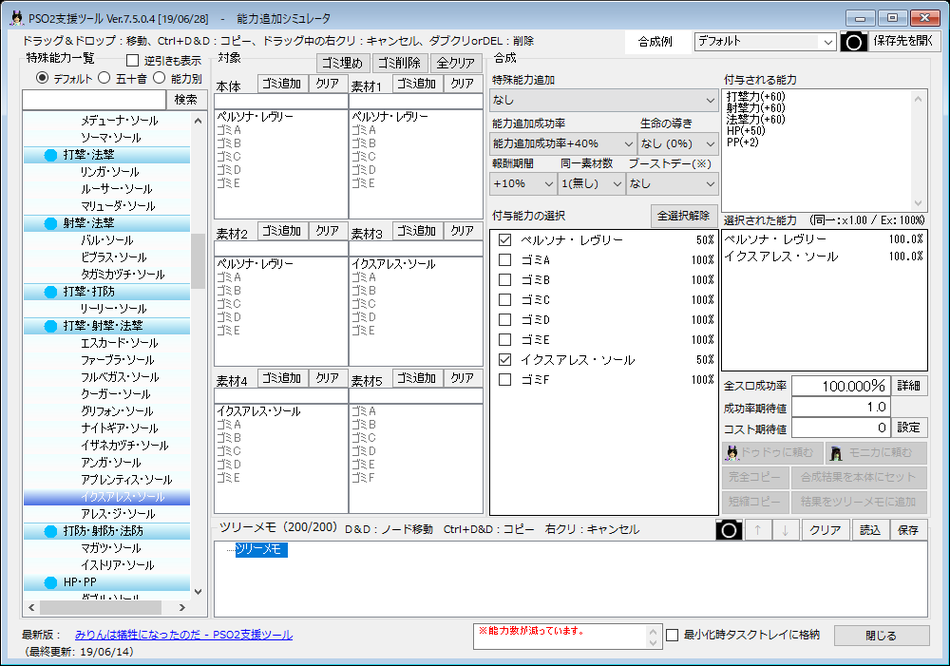
Task: Click 全選択解除 button
Action: point(683,216)
